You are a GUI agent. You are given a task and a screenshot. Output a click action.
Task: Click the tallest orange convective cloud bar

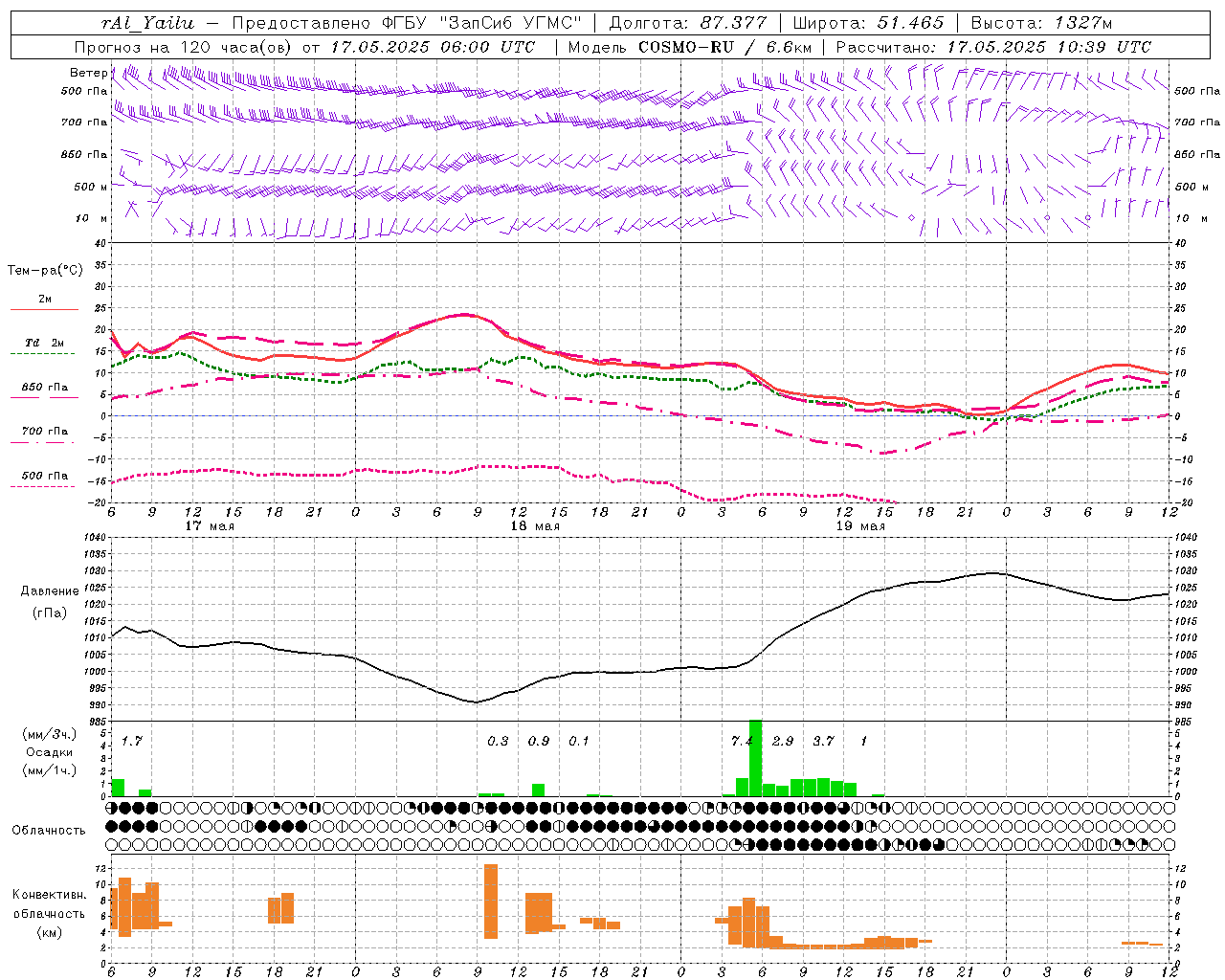[x=491, y=902]
